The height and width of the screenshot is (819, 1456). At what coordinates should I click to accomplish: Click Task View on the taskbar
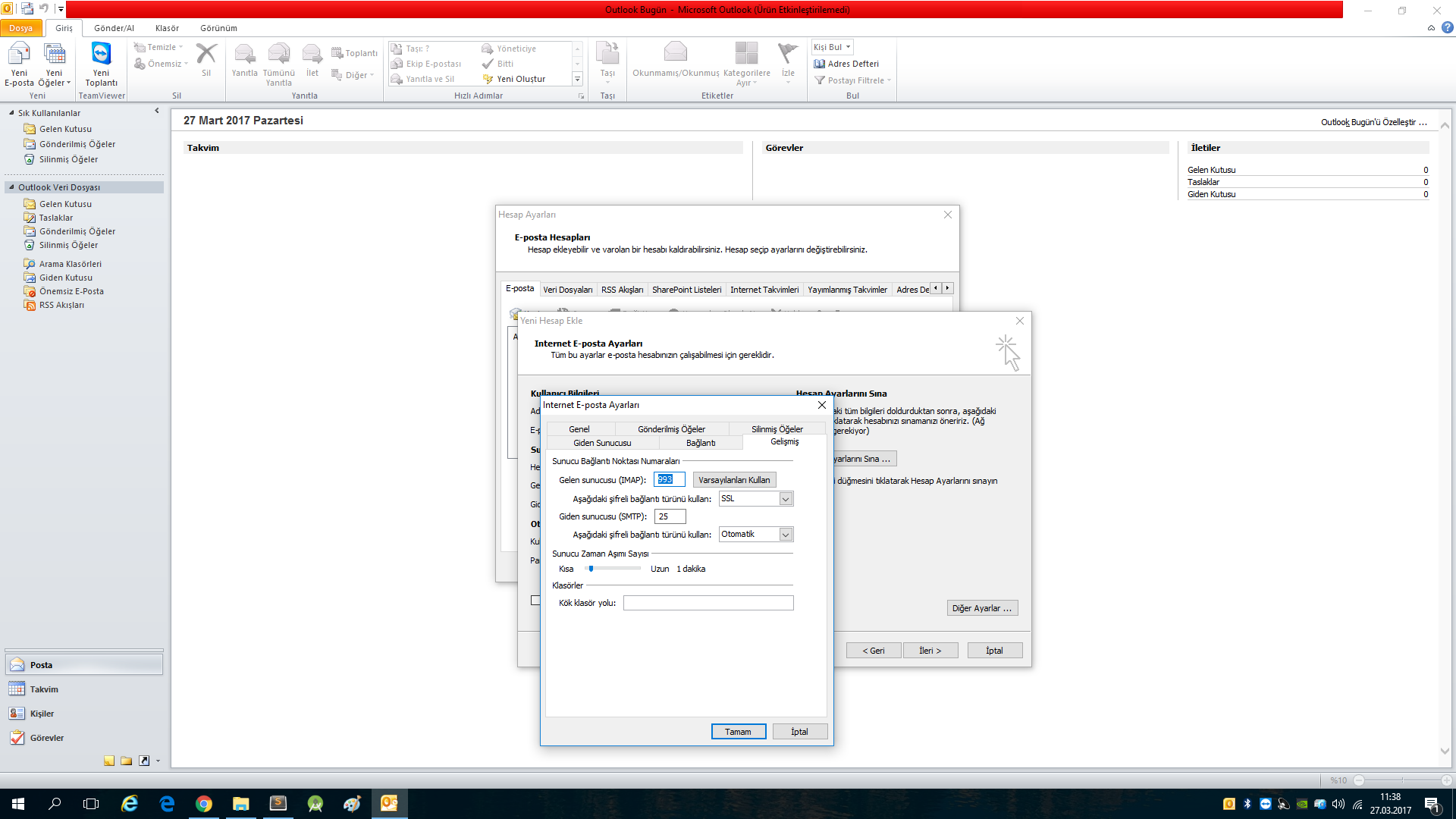pyautogui.click(x=91, y=804)
